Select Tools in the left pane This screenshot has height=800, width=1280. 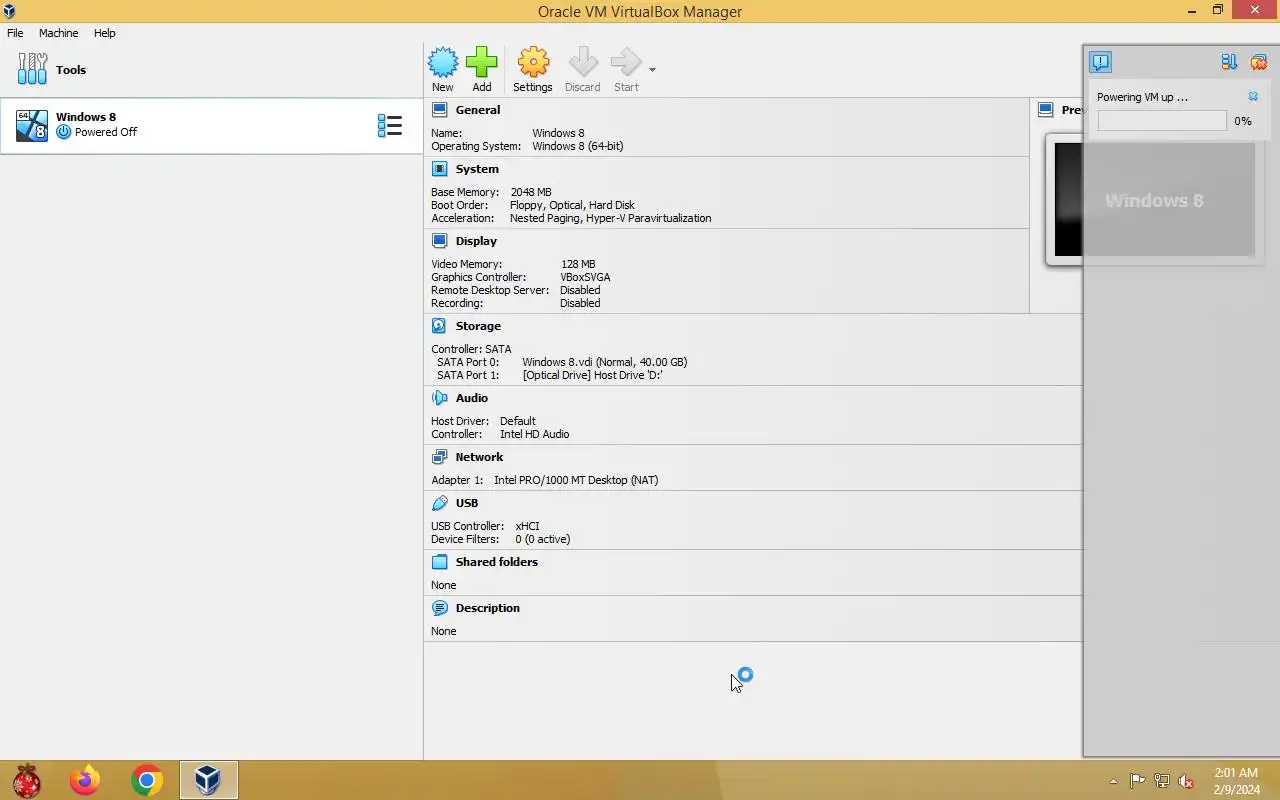click(211, 70)
